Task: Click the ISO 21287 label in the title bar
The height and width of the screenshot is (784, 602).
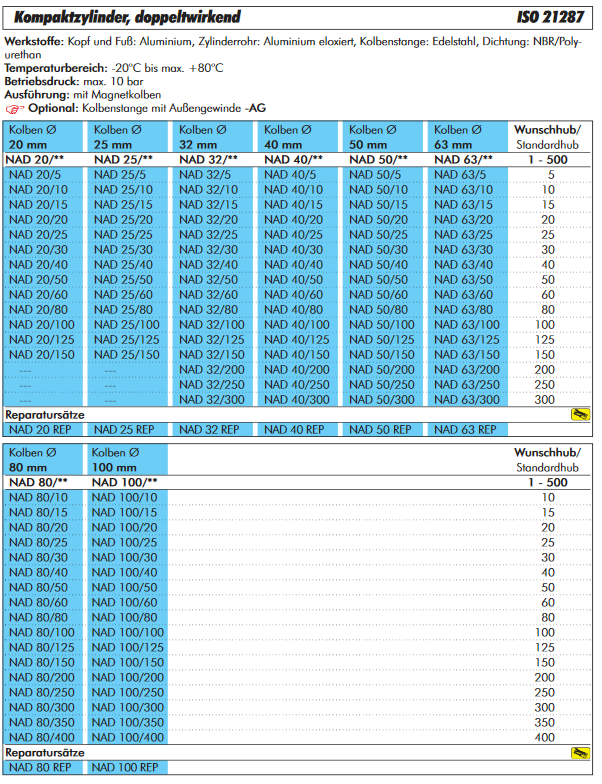Action: (553, 16)
